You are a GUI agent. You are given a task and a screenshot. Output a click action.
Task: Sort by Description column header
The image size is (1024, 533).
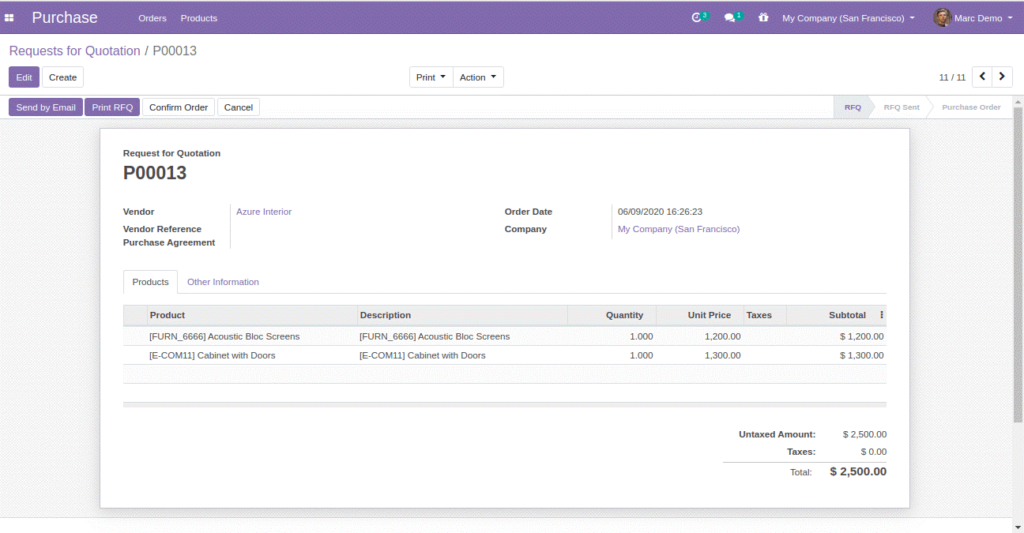point(462,315)
